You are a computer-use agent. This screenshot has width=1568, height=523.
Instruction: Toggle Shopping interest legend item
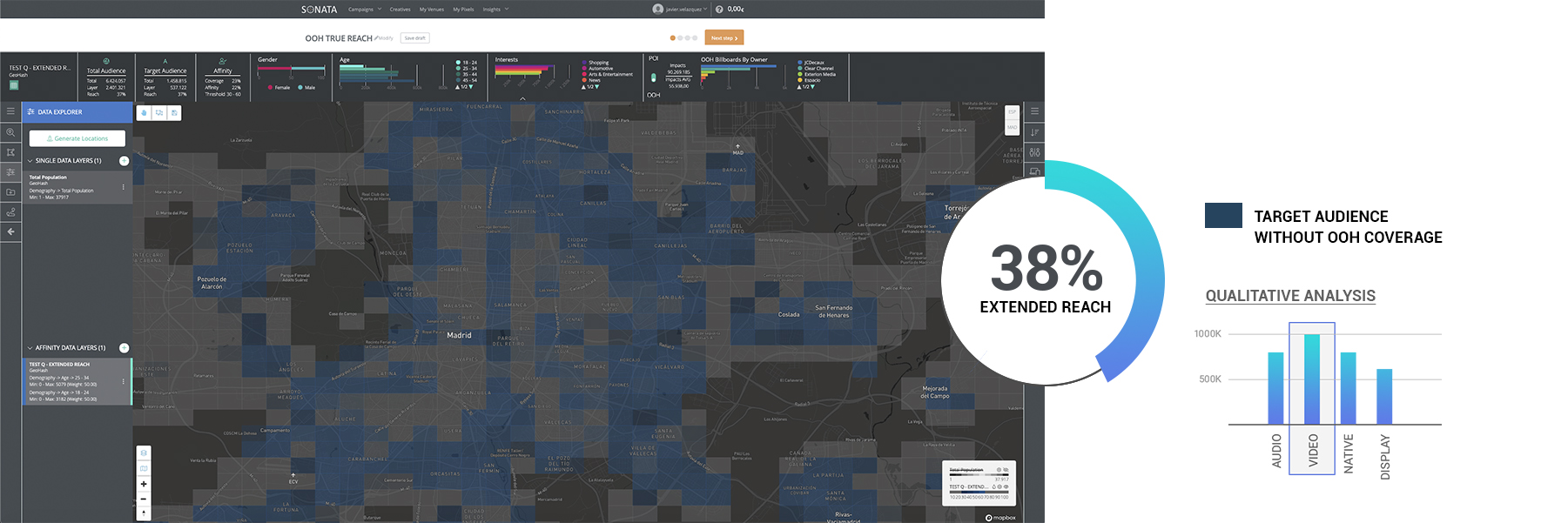[596, 63]
